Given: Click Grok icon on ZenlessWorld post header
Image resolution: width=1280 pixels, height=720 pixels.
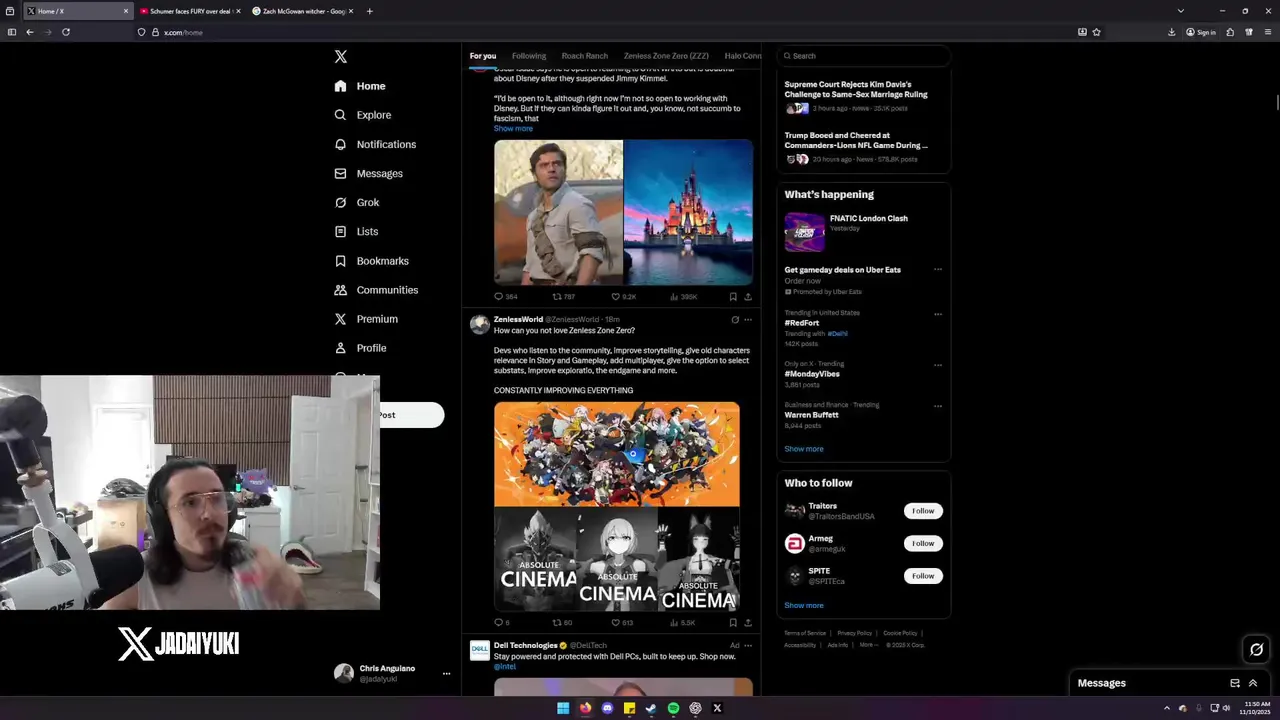Looking at the screenshot, I should pos(735,320).
